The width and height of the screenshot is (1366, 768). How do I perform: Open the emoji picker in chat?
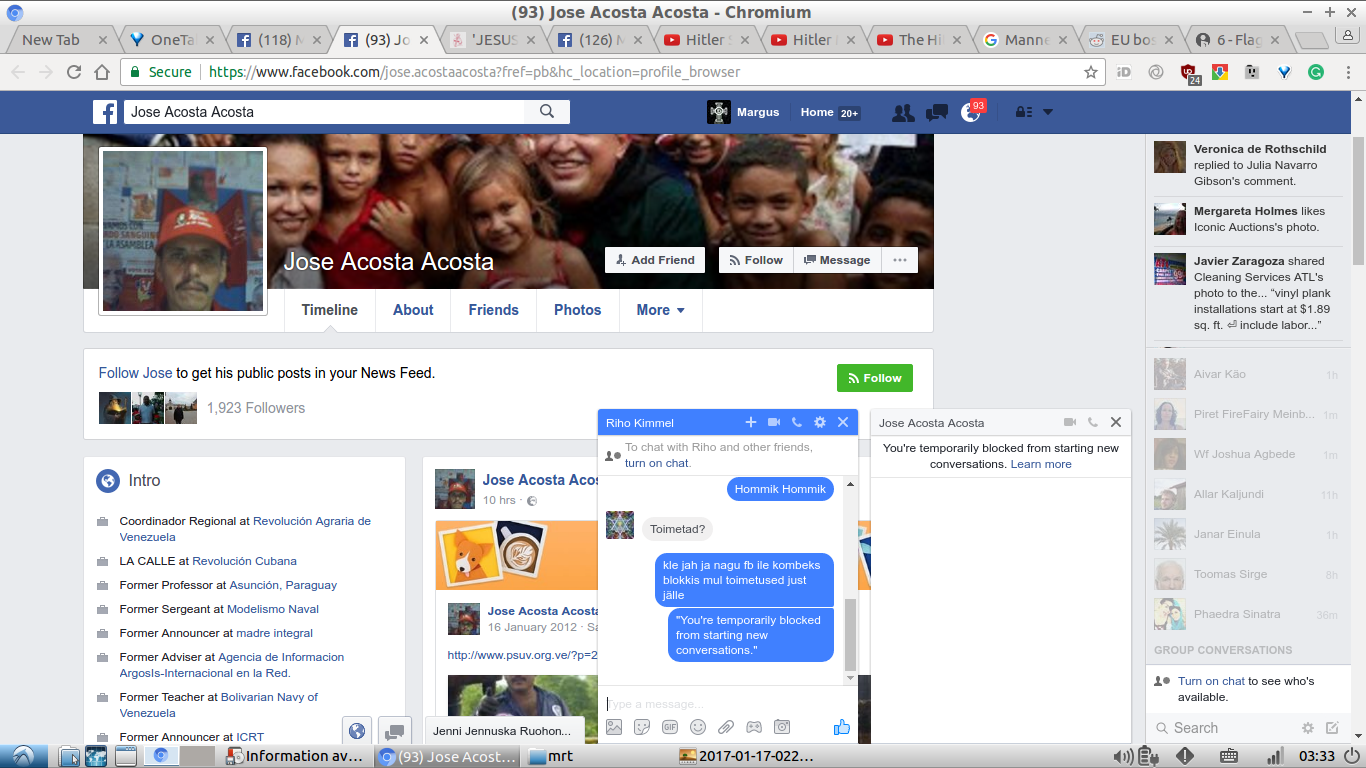coord(698,727)
